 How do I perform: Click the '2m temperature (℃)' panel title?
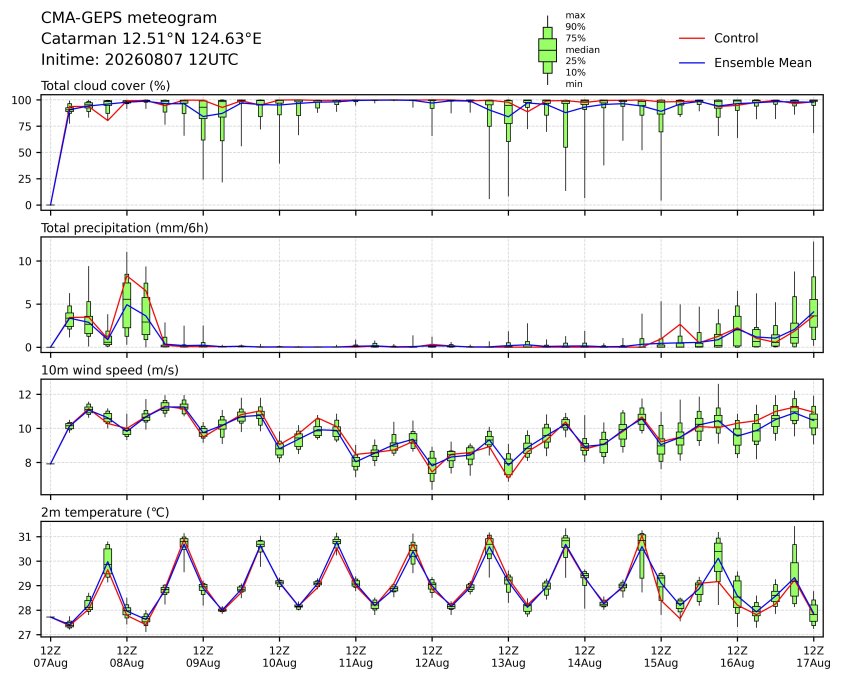point(105,512)
